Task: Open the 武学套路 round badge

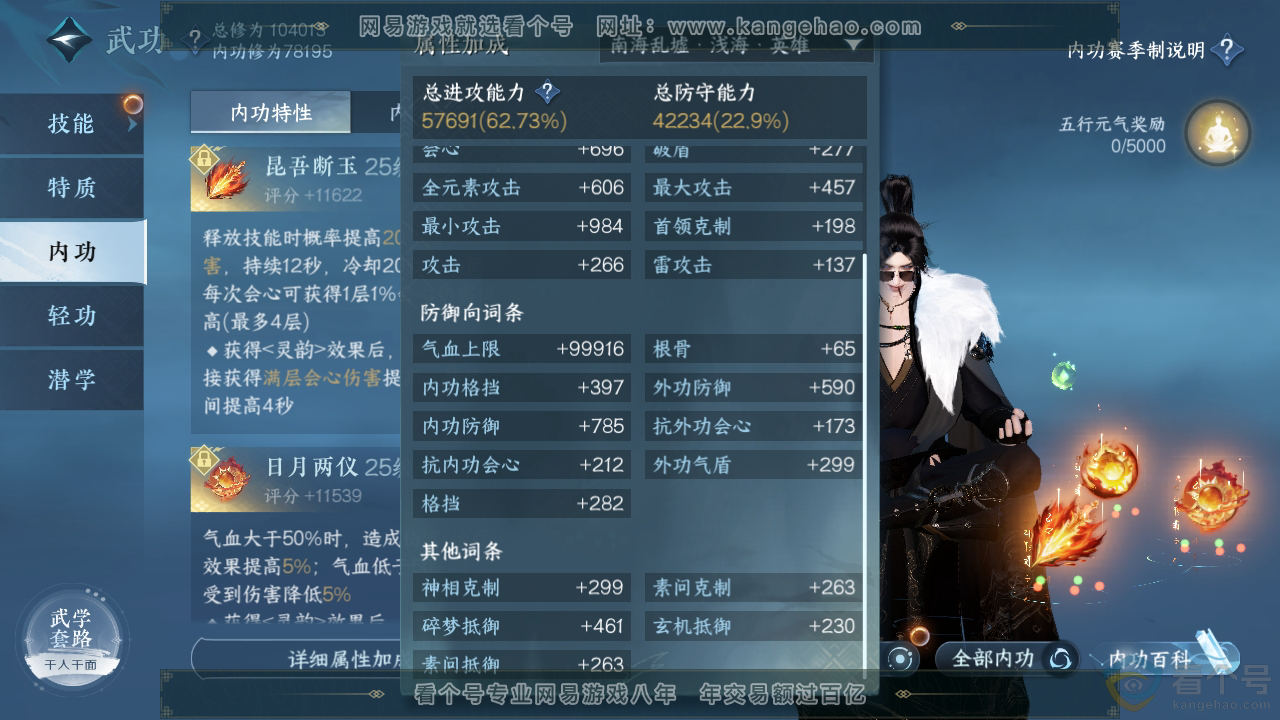Action: click(x=71, y=636)
